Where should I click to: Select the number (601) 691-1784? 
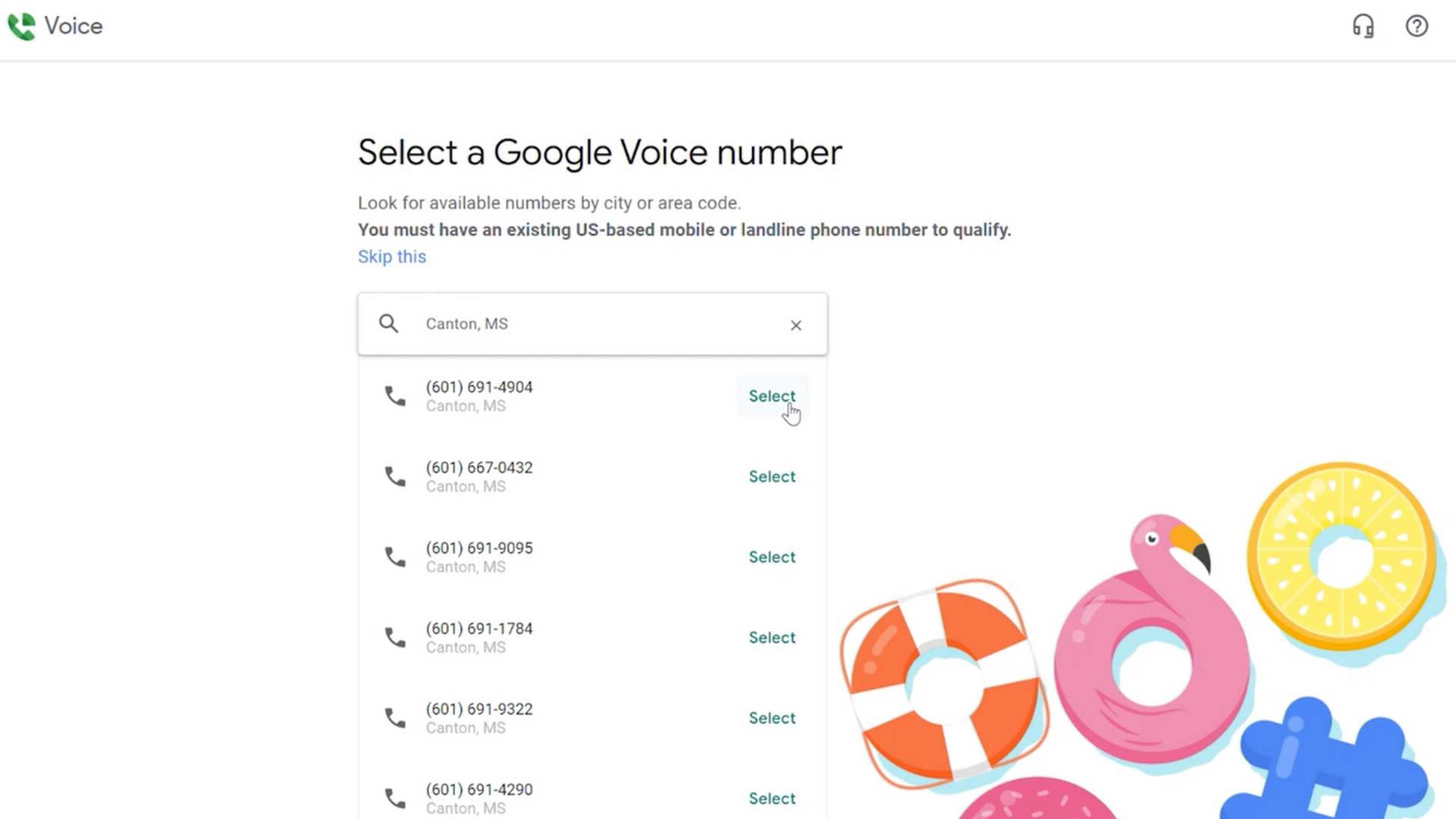772,637
